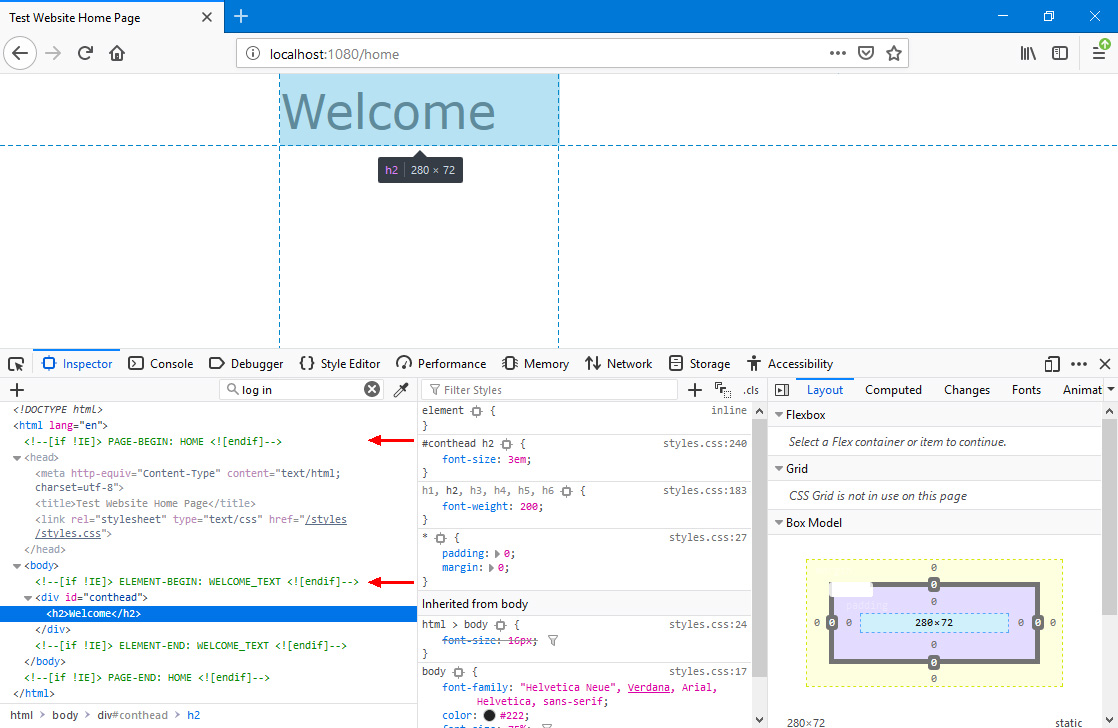
Task: Collapse the div id="conthead" node
Action: [28, 598]
